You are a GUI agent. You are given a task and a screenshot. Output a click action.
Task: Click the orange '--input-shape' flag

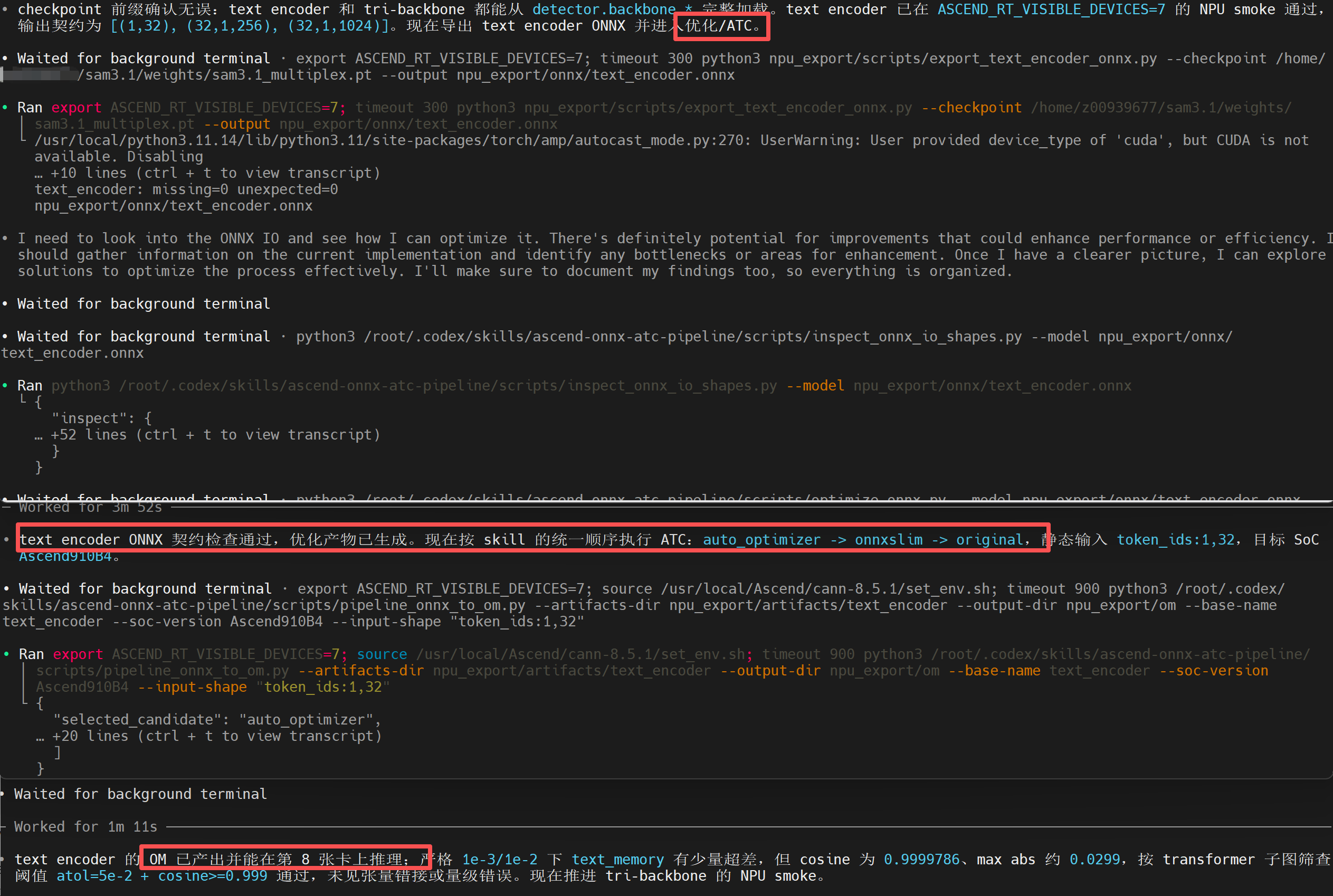pyautogui.click(x=193, y=687)
